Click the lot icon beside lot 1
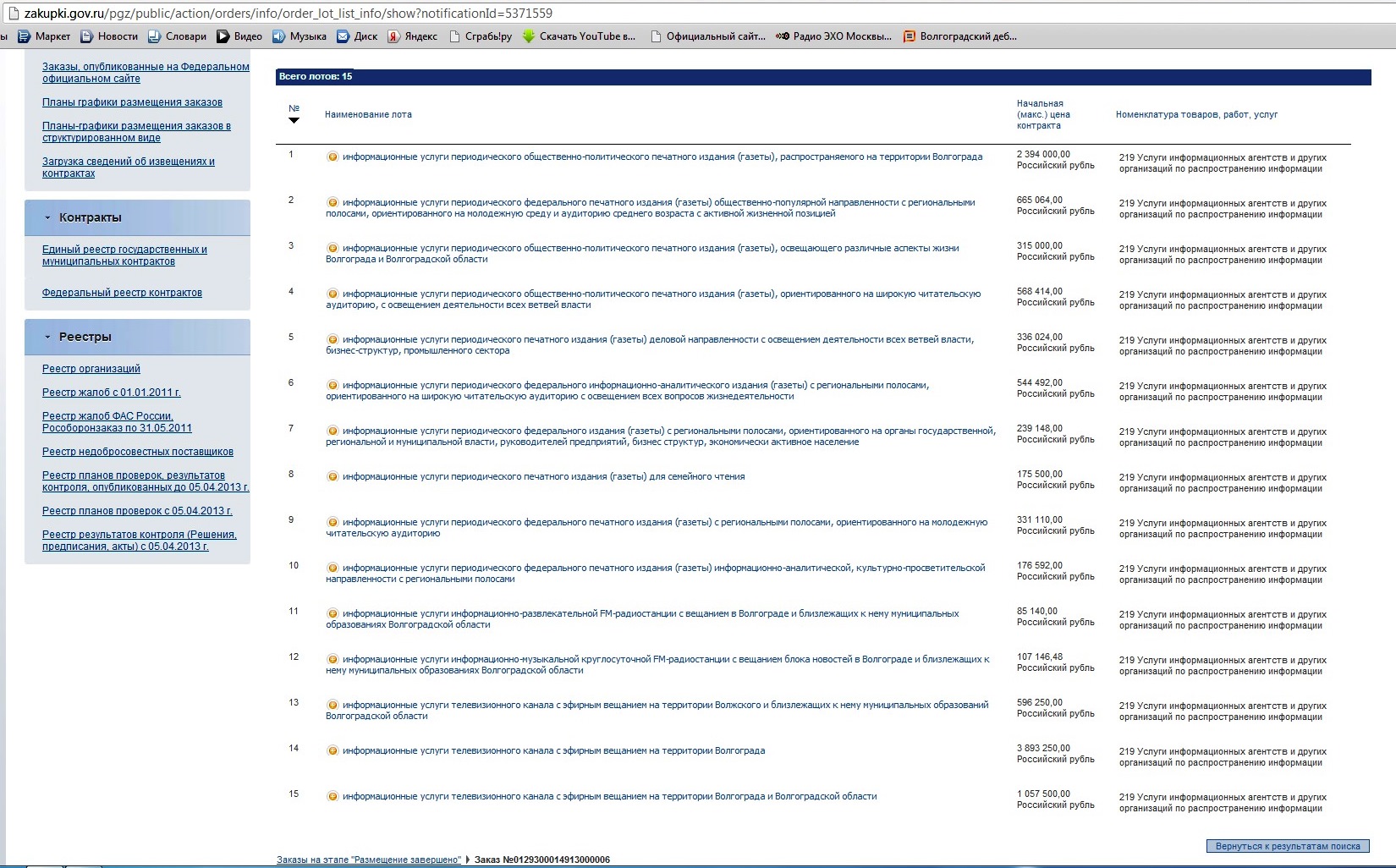1396x868 pixels. coord(333,157)
